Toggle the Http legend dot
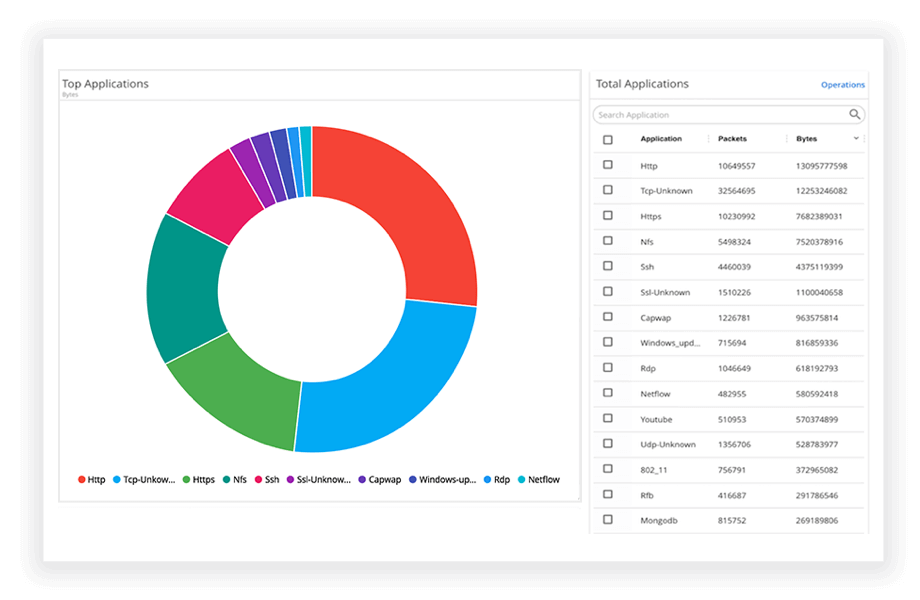920x600 pixels. pos(82,480)
